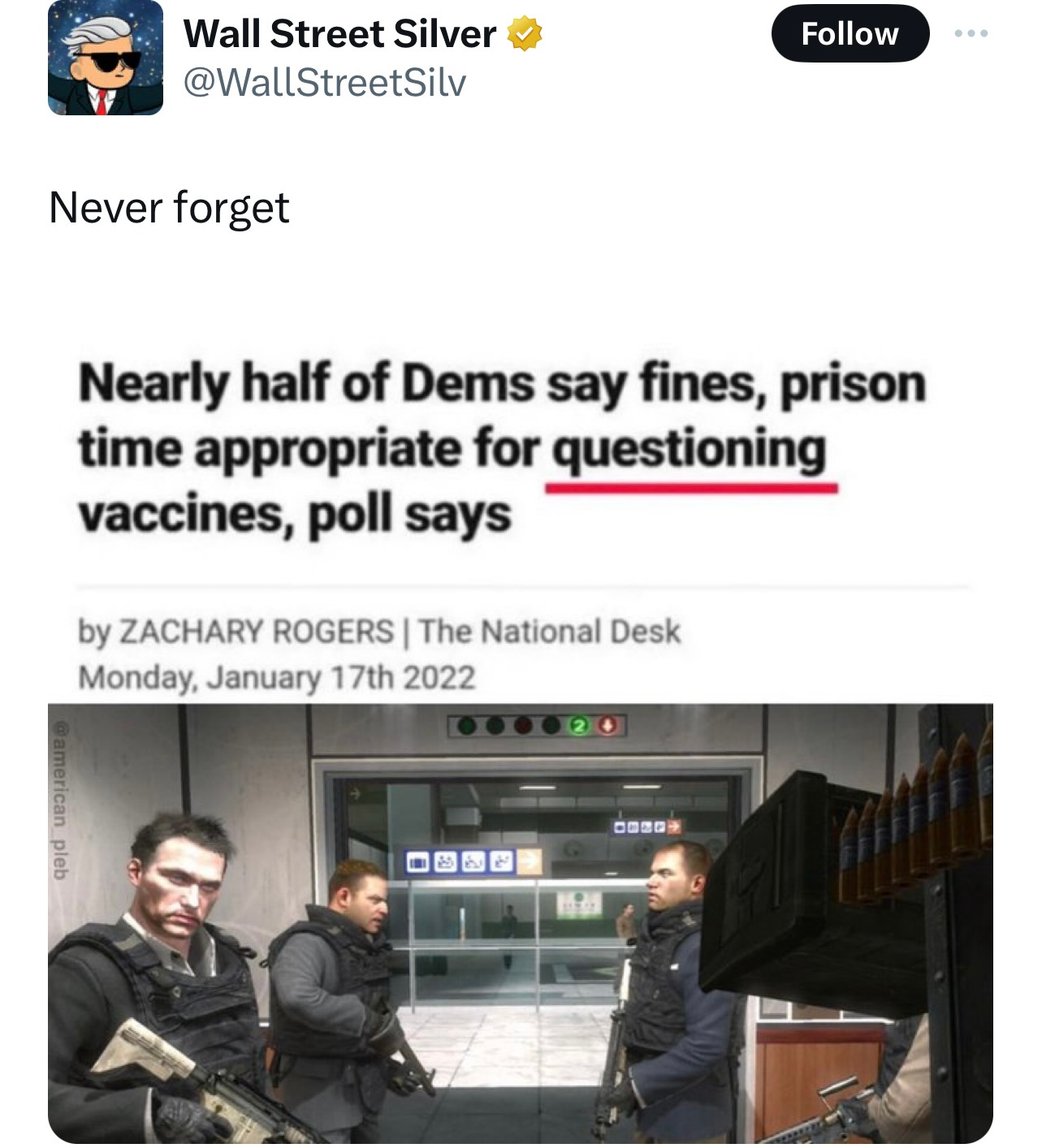This screenshot has width=1042, height=1148.
Task: Click the Monday, January 17th 2022 date
Action: pos(276,677)
